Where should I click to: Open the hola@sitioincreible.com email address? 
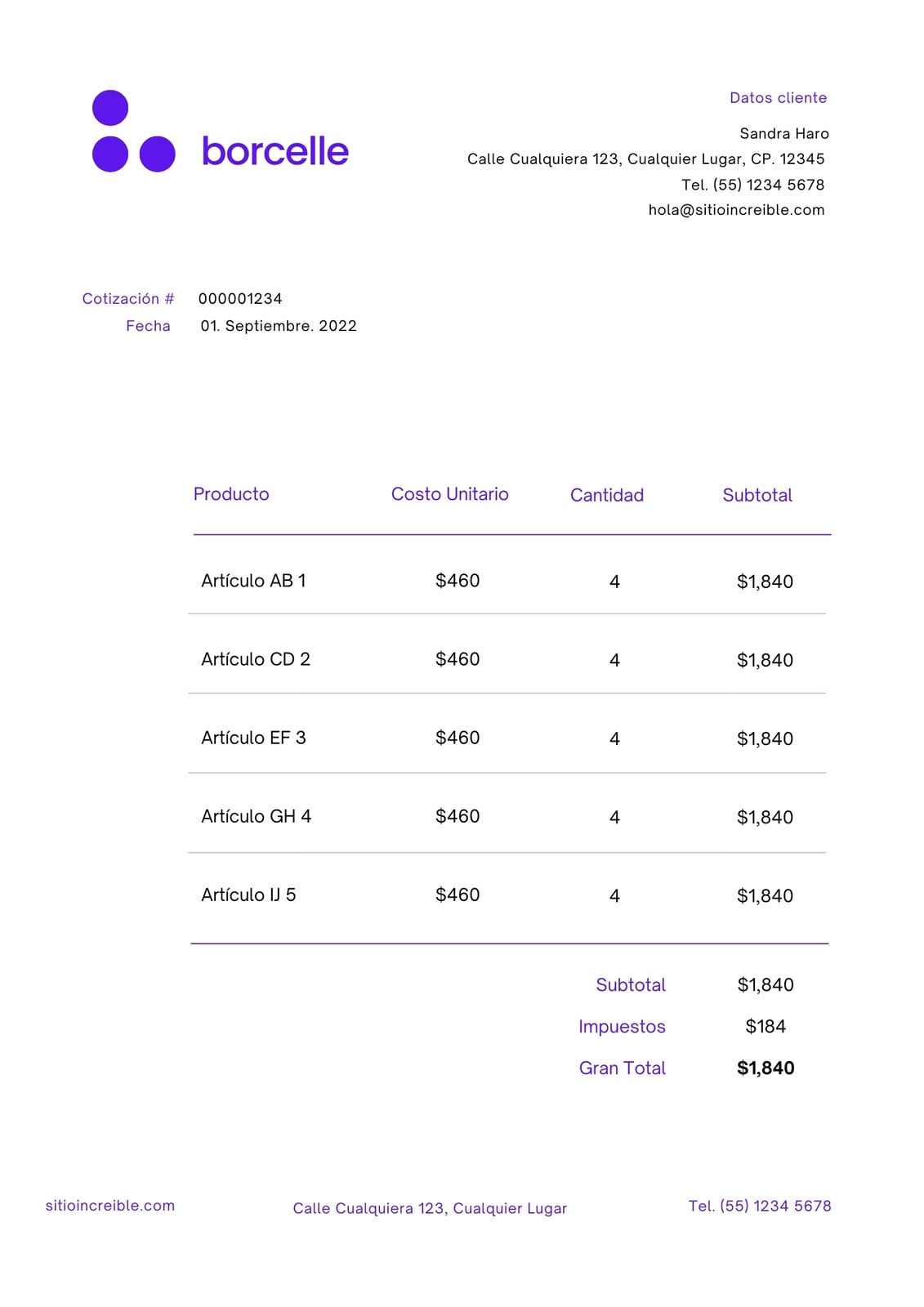click(736, 210)
